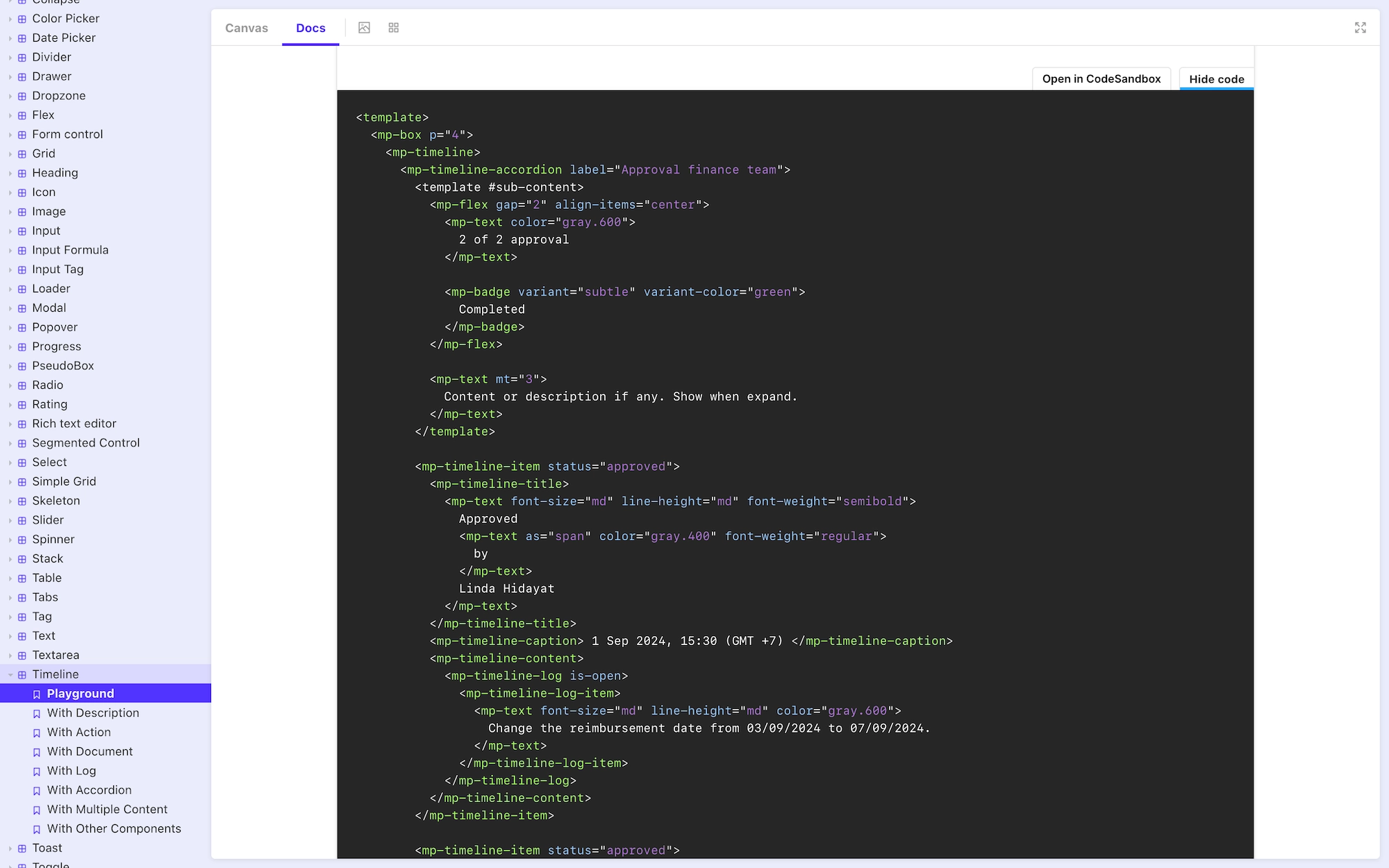Viewport: 1389px width, 868px height.
Task: Go full screen with the expand icon
Action: tap(1361, 28)
